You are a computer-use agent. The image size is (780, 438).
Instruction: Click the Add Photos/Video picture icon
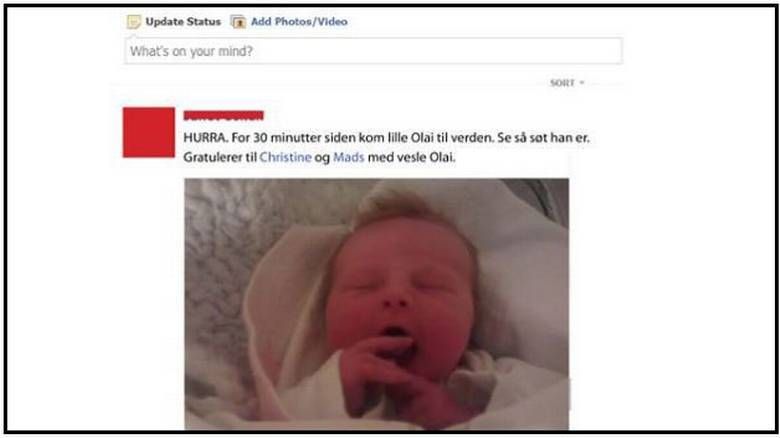click(238, 22)
